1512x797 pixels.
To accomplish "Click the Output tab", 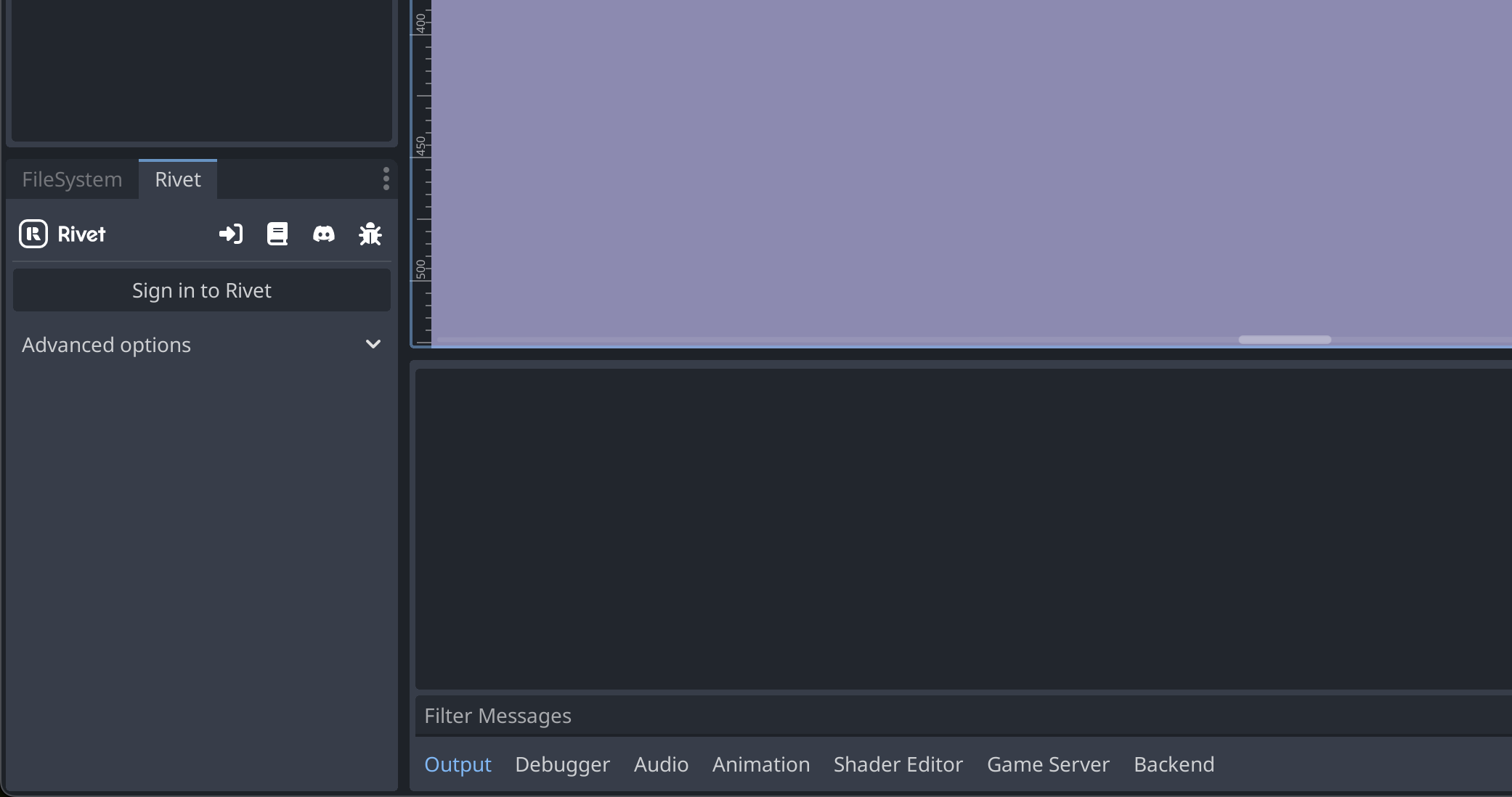I will tap(457, 764).
